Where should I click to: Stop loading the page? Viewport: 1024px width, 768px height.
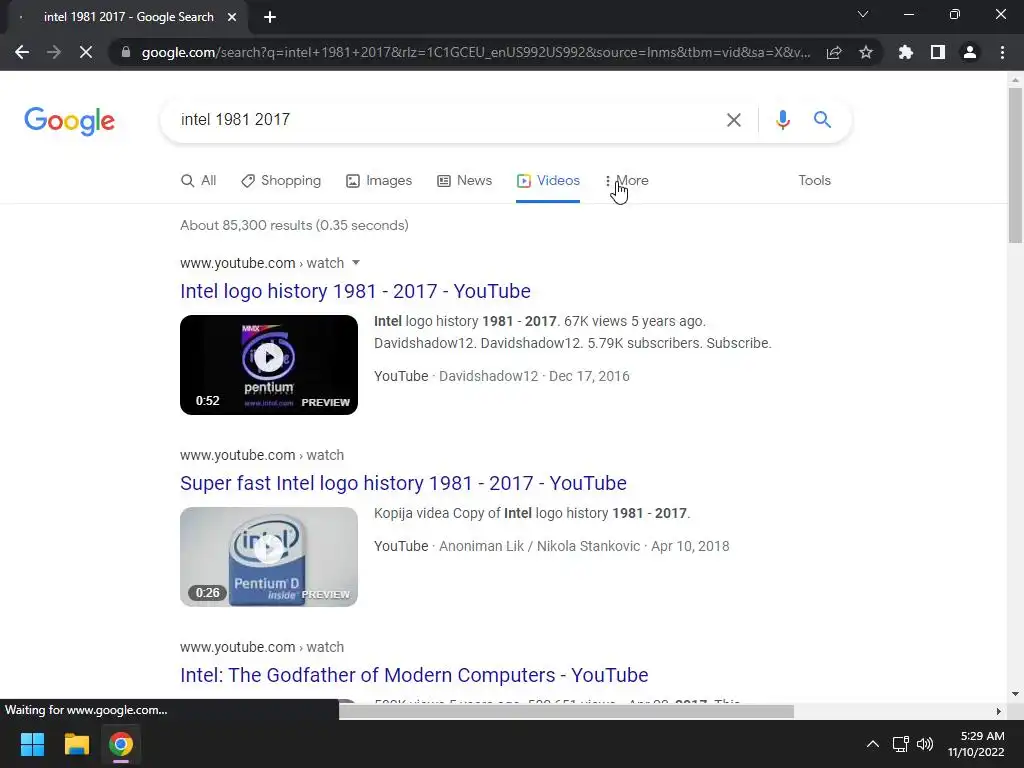pos(86,52)
